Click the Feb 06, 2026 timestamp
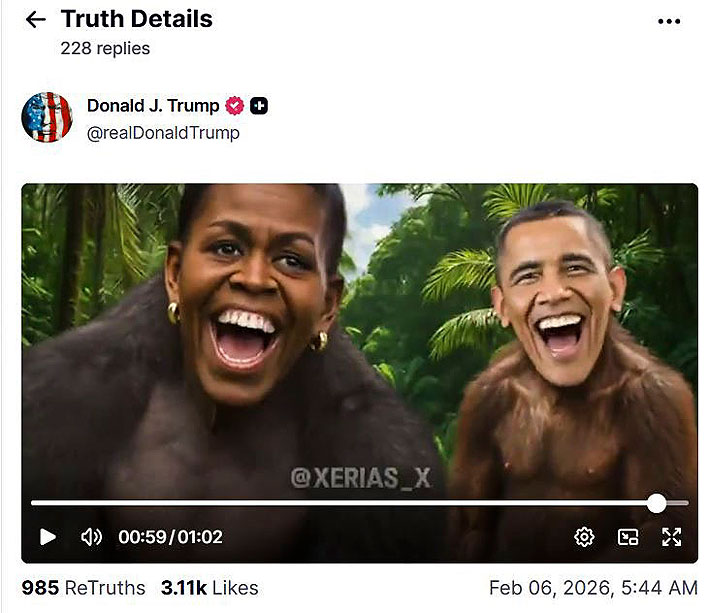 [x=593, y=588]
